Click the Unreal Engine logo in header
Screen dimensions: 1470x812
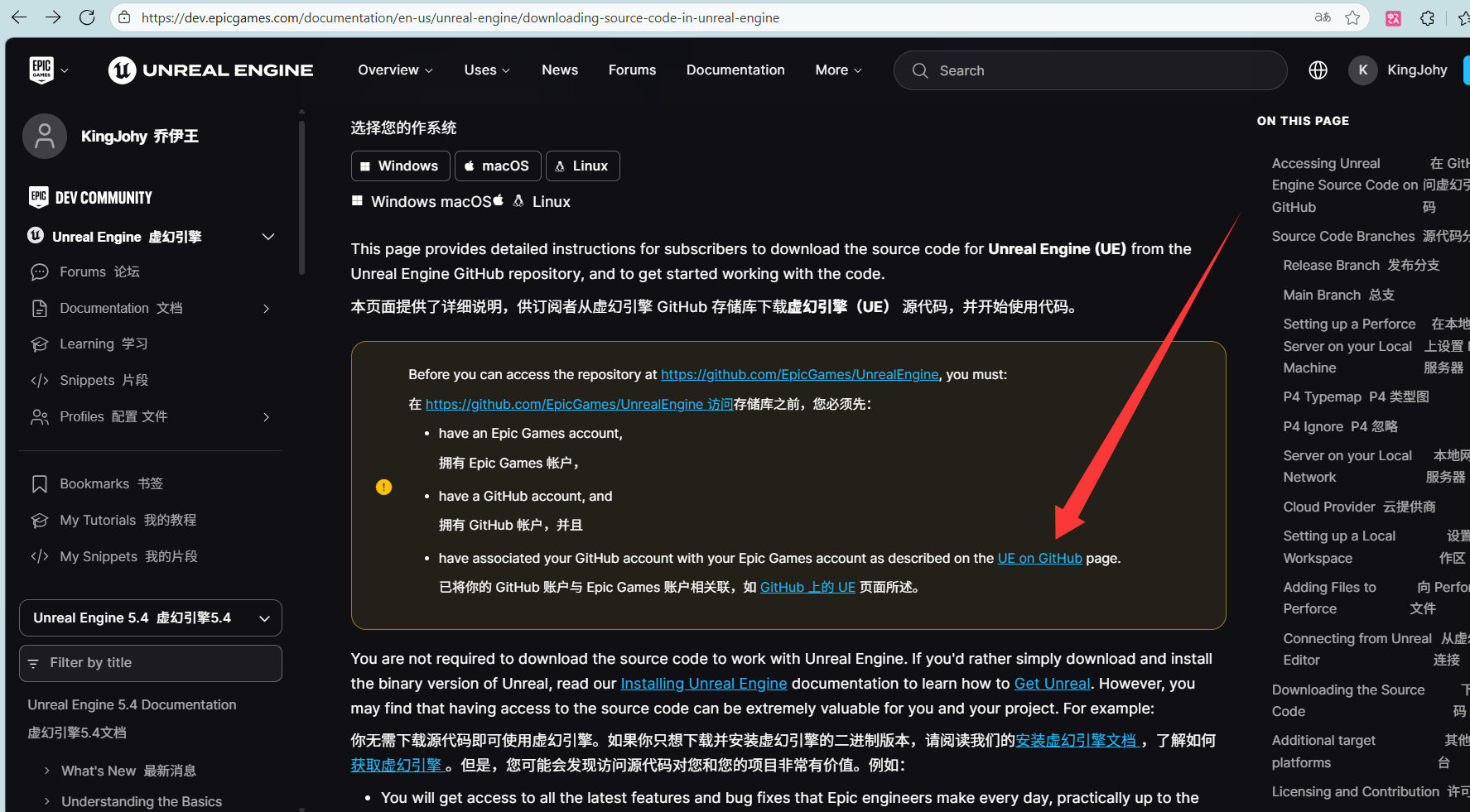(211, 70)
